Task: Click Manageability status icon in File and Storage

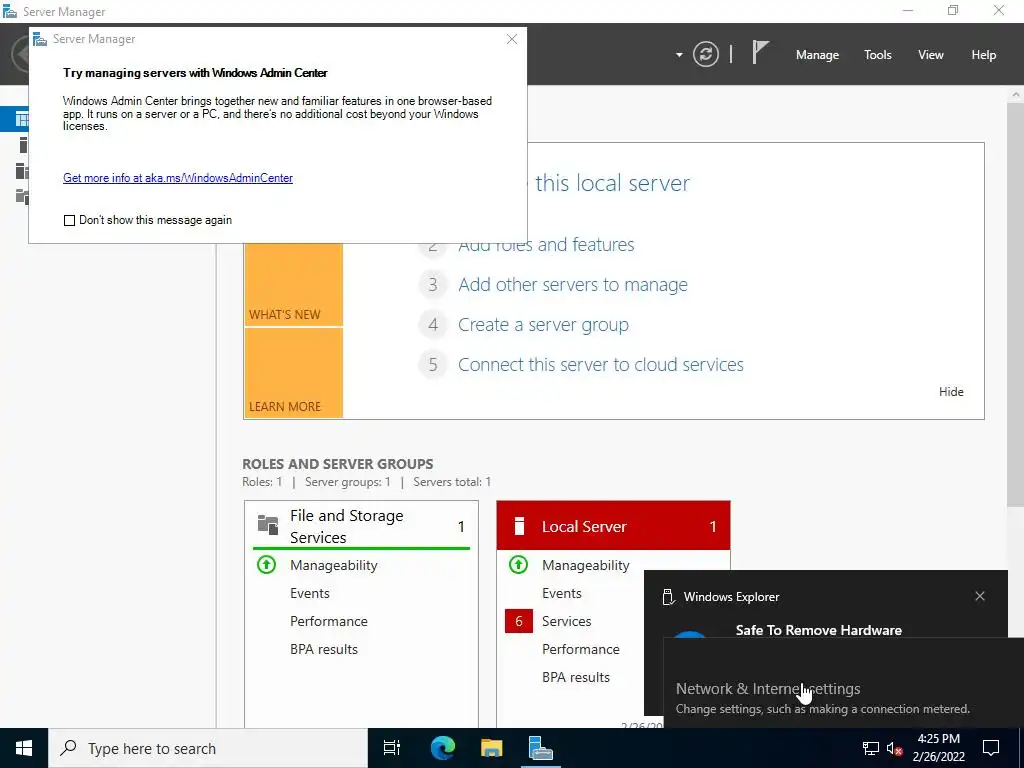Action: point(266,565)
